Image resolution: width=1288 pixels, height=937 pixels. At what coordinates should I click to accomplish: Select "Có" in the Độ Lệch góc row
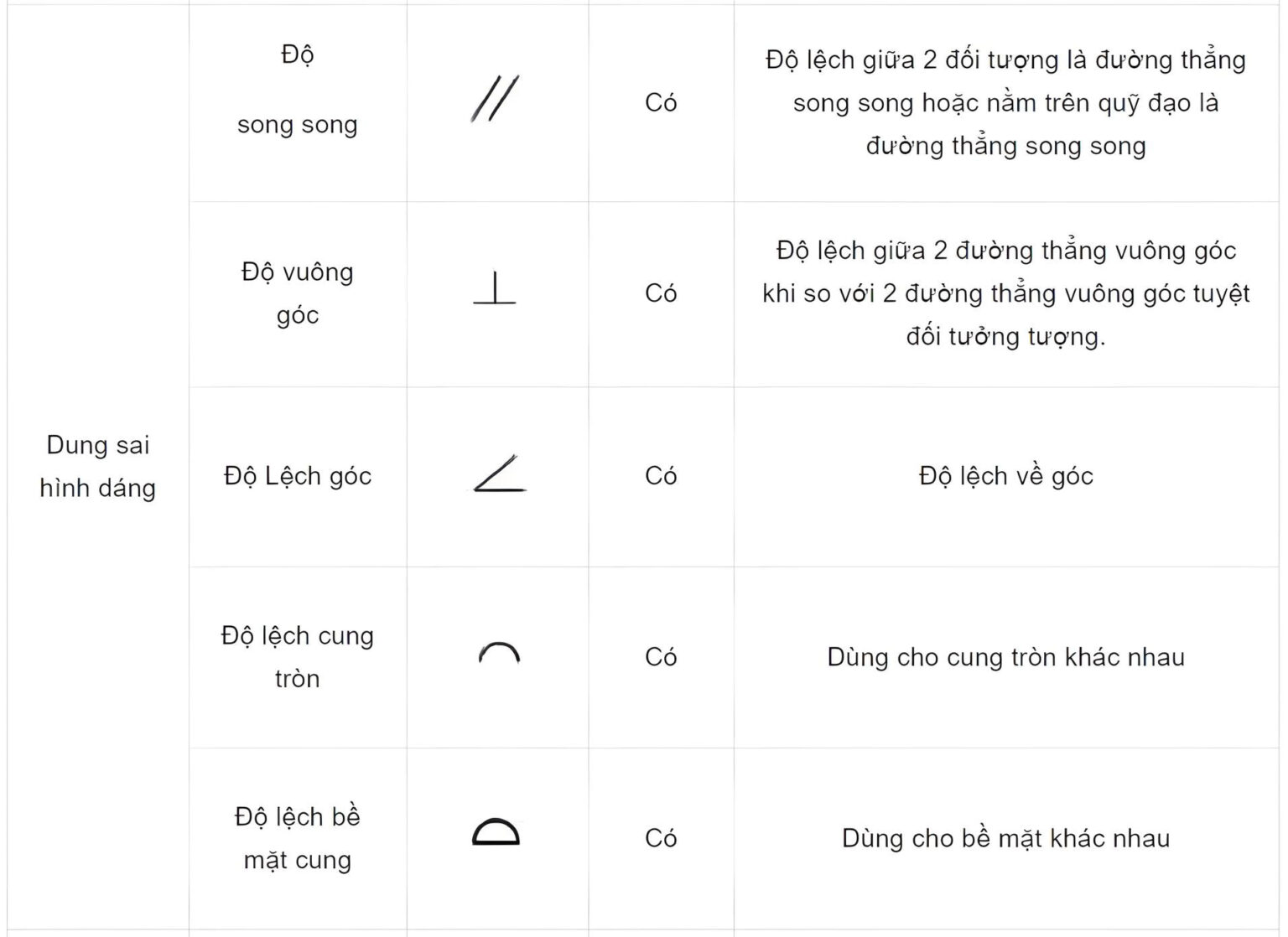[661, 475]
